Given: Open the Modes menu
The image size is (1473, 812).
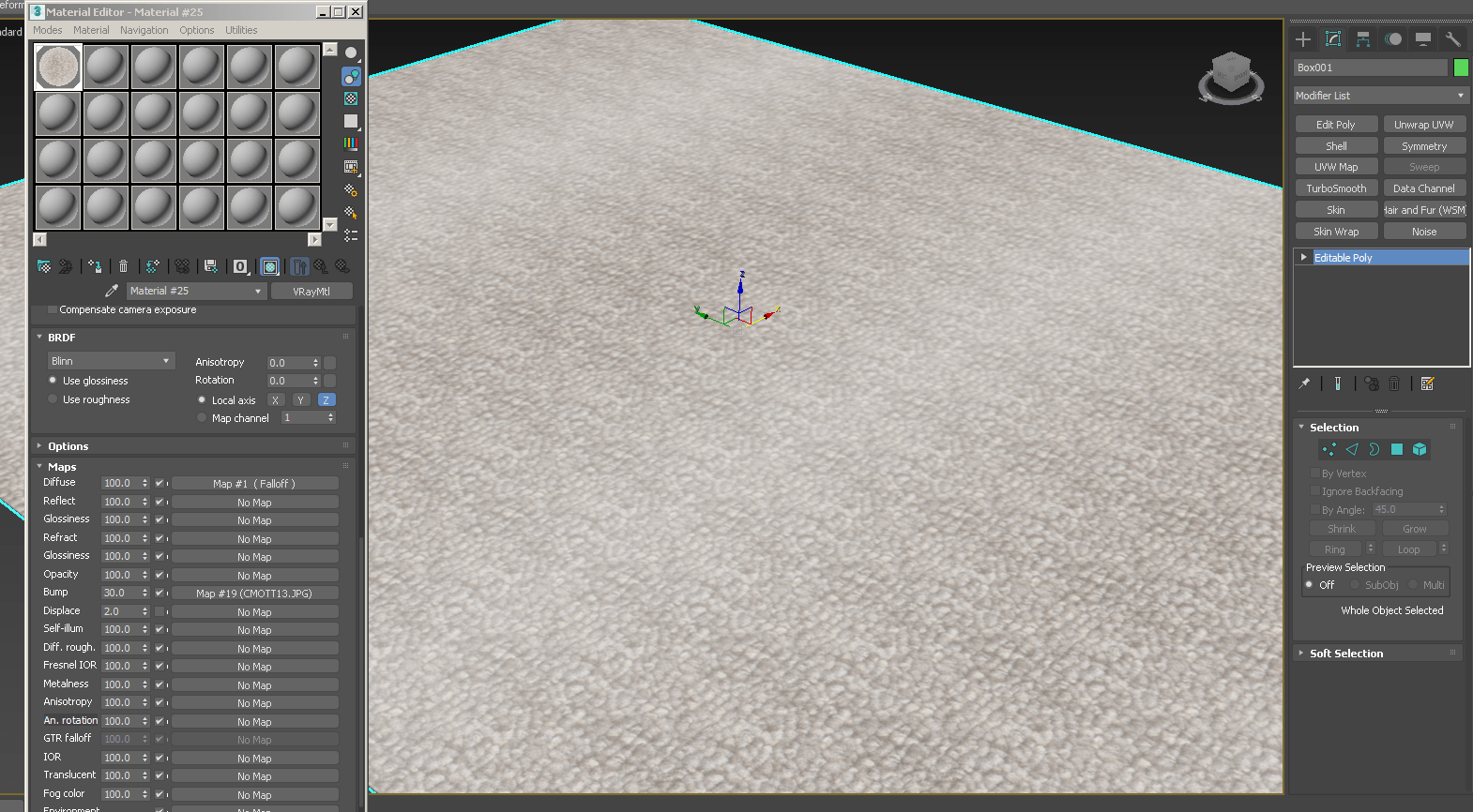Looking at the screenshot, I should pos(48,30).
